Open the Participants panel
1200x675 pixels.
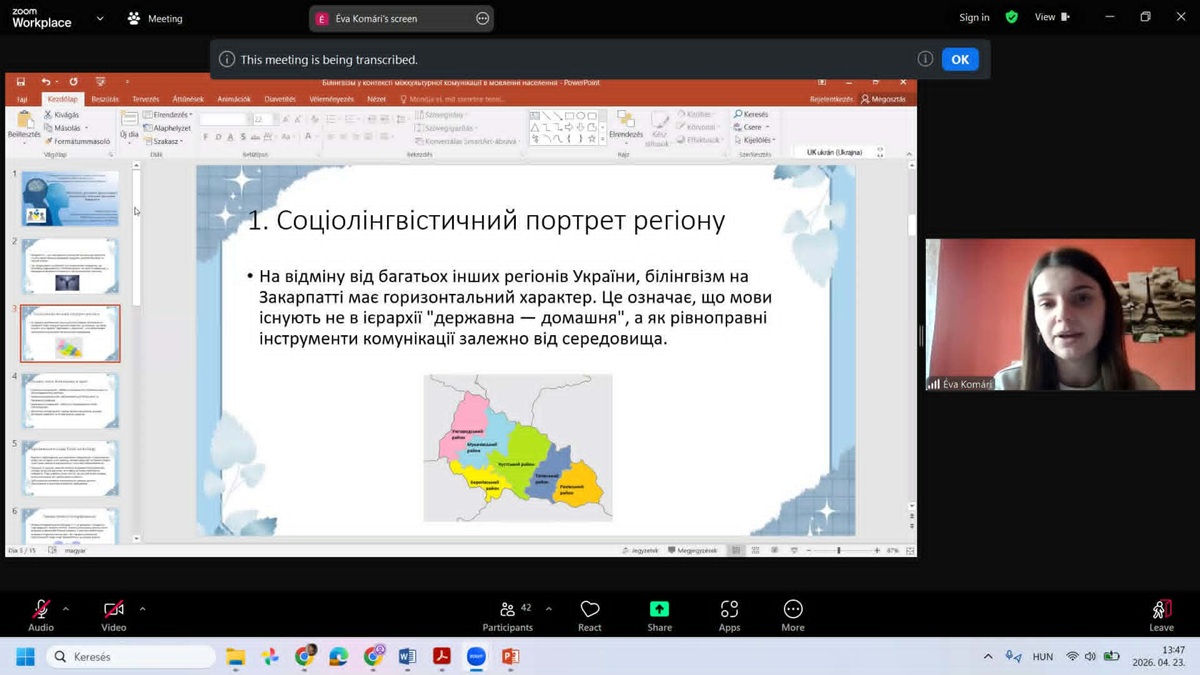(x=507, y=614)
